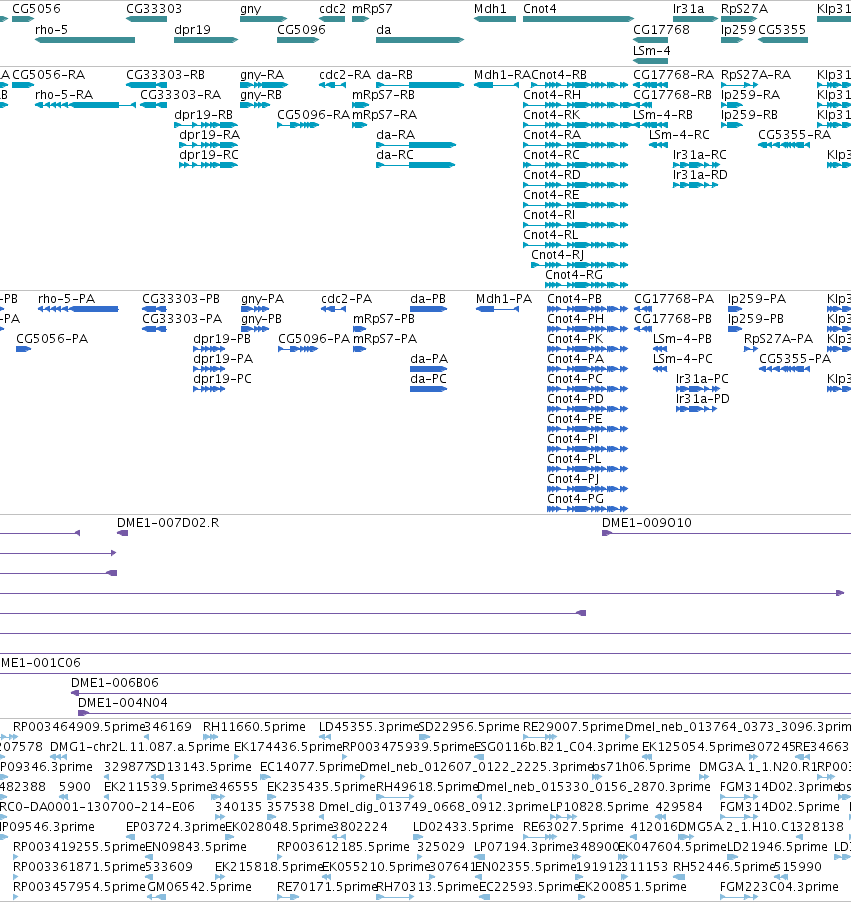The height and width of the screenshot is (902, 851).
Task: Open the RpS27A gene entry
Action: (738, 19)
